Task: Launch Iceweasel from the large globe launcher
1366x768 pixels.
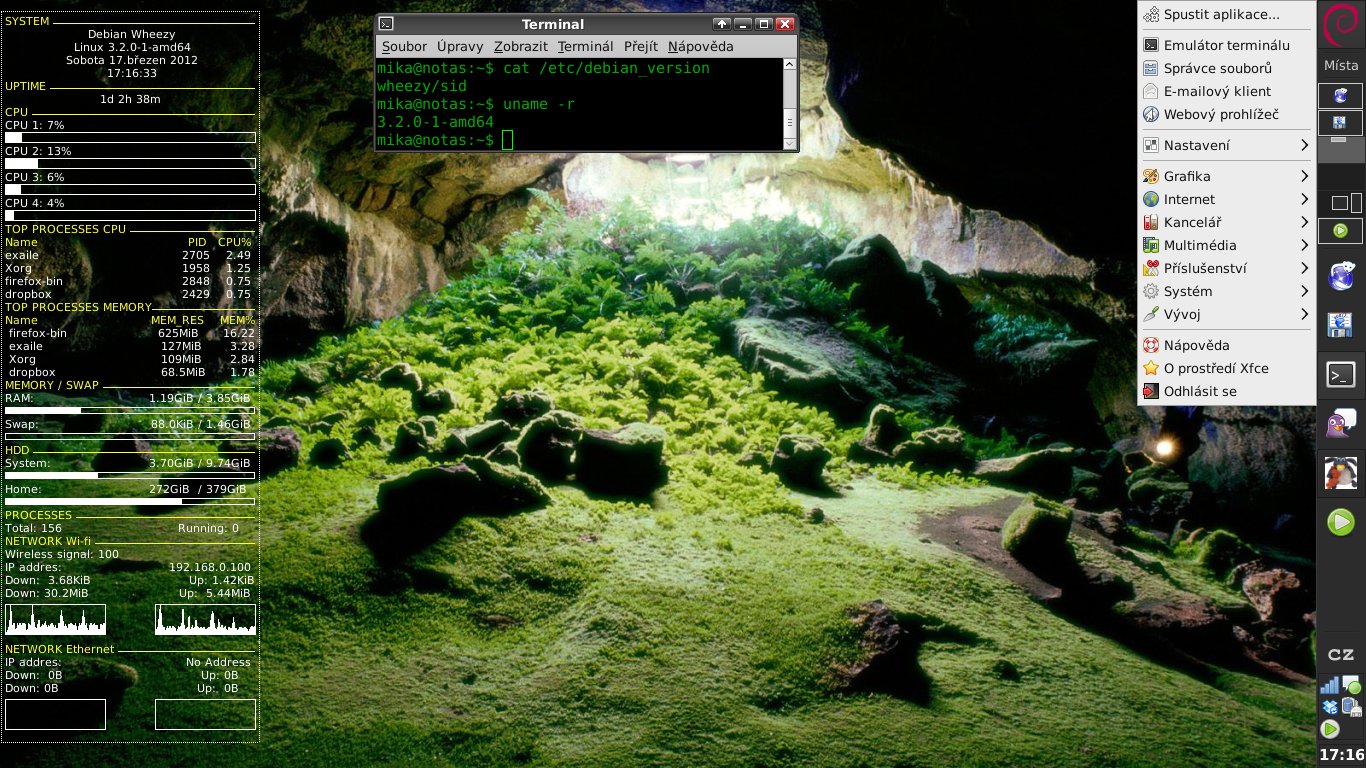Action: pos(1341,274)
